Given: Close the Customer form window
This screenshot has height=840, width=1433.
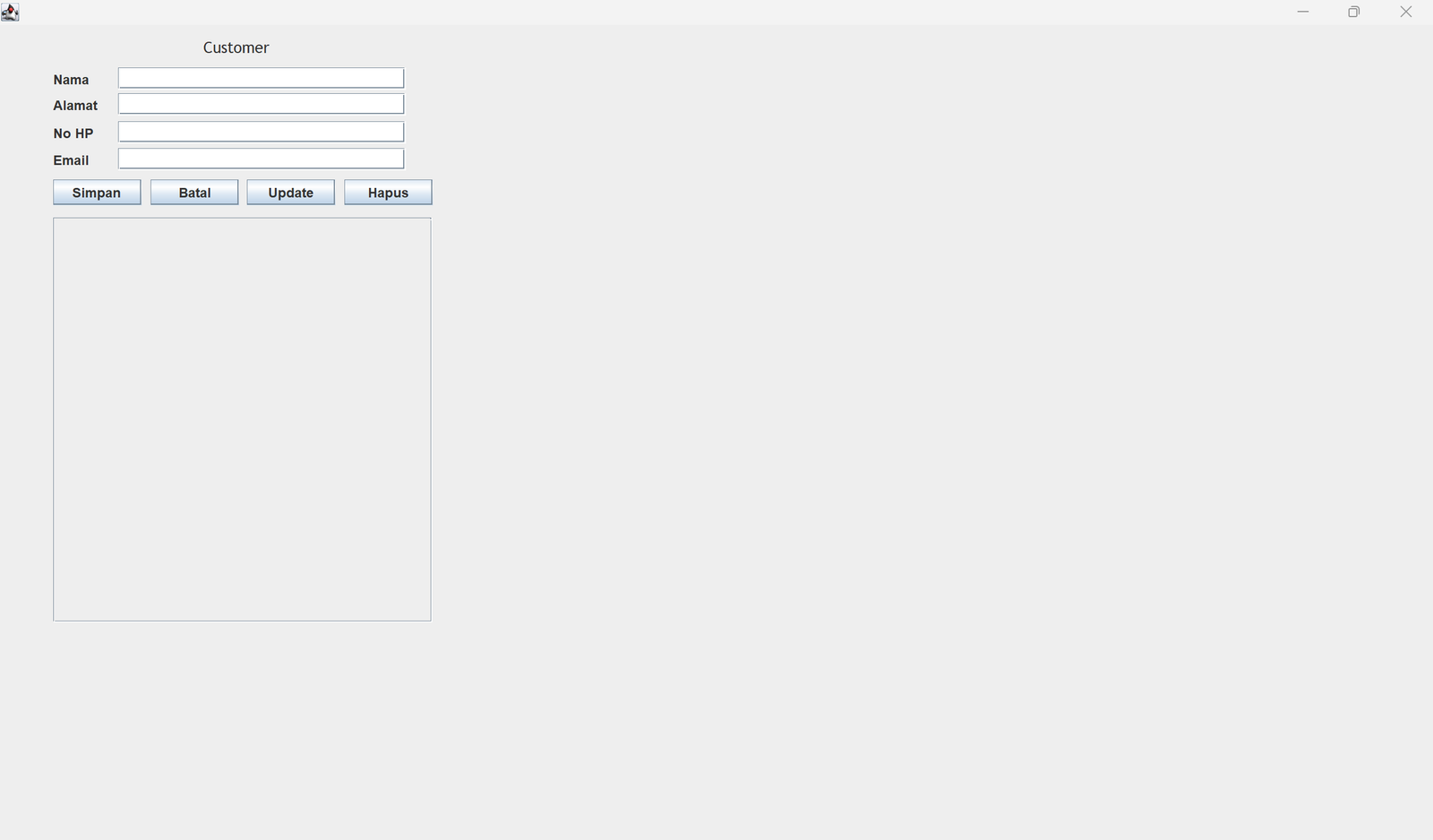Looking at the screenshot, I should (x=1405, y=12).
